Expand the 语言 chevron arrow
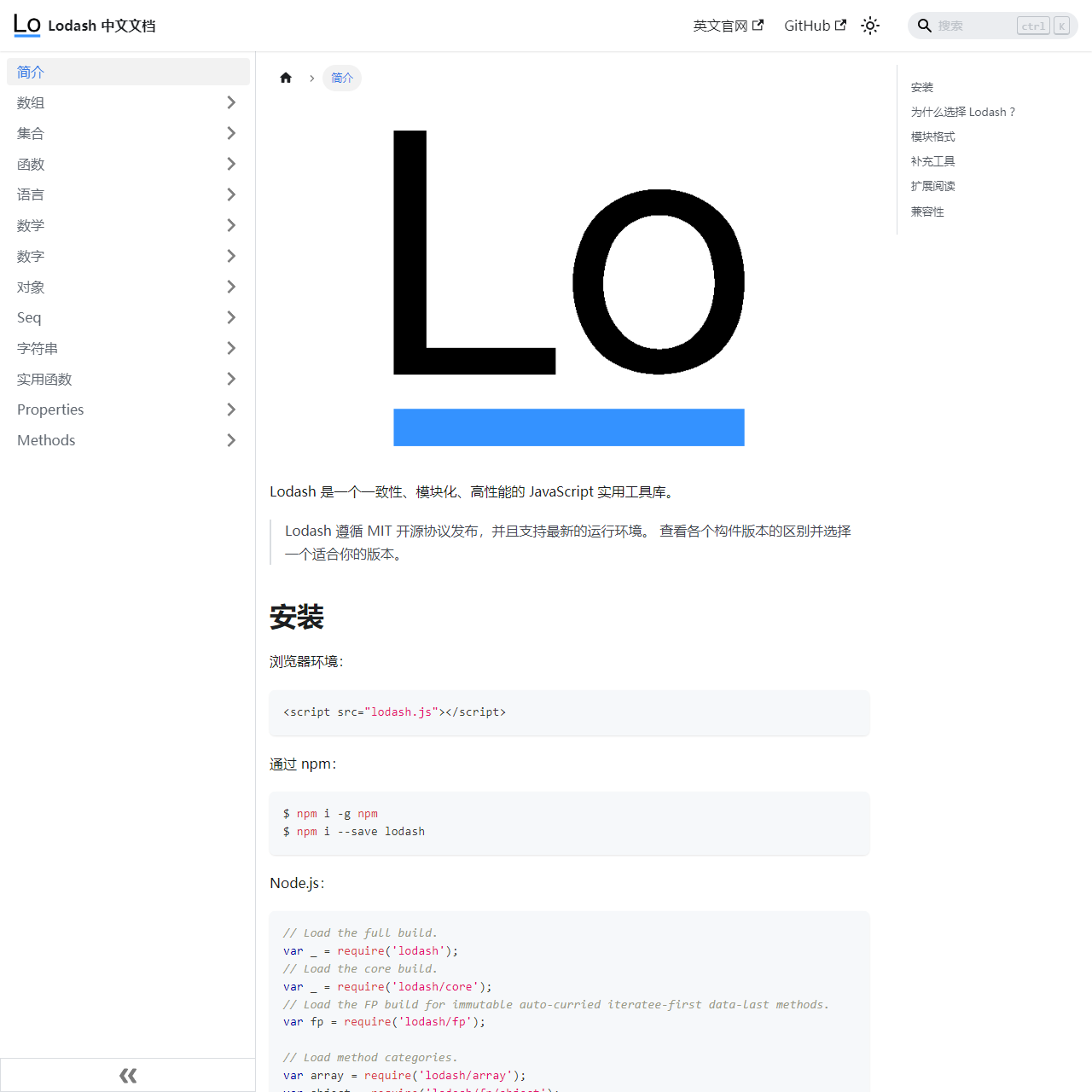 tap(231, 195)
